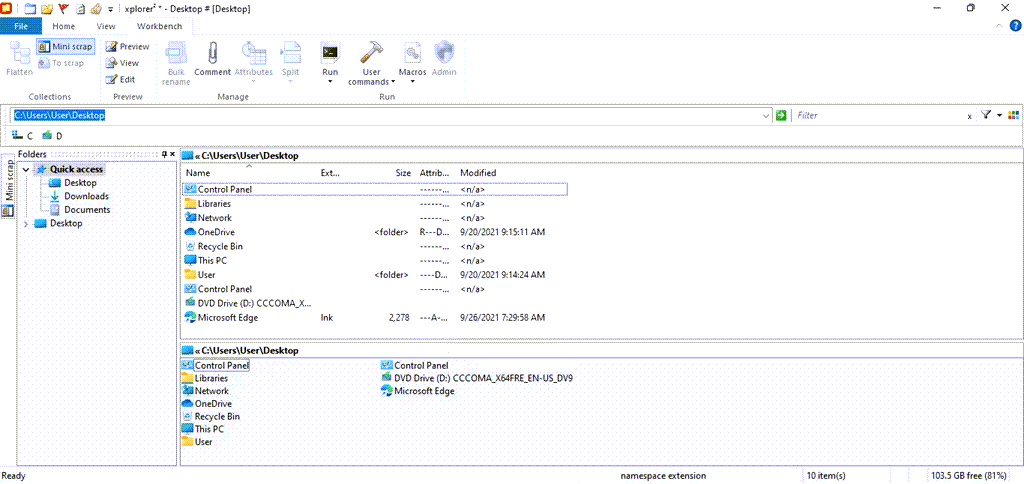
Task: Click the Preview icon in the ribbon
Action: (x=112, y=47)
